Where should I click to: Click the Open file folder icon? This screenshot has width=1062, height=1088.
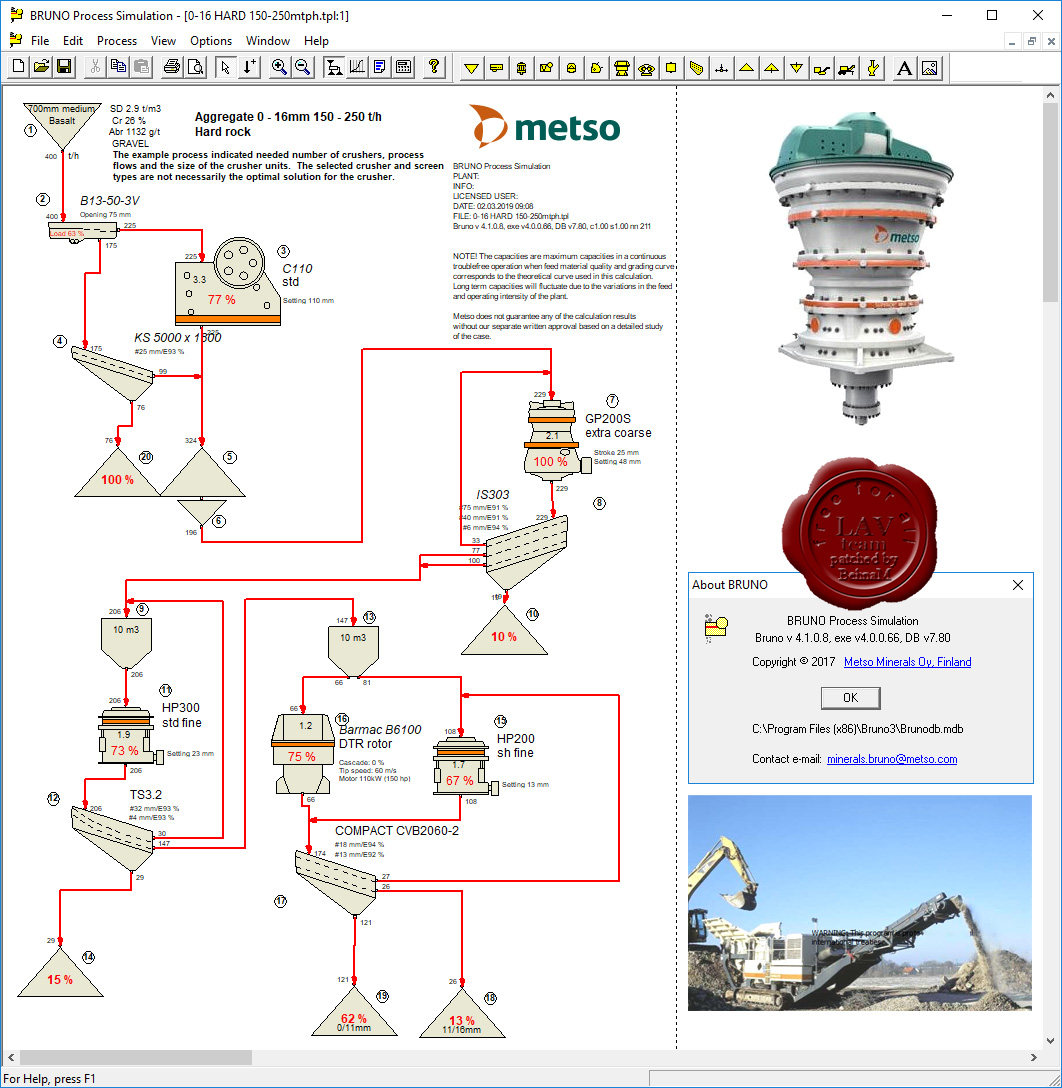click(42, 67)
